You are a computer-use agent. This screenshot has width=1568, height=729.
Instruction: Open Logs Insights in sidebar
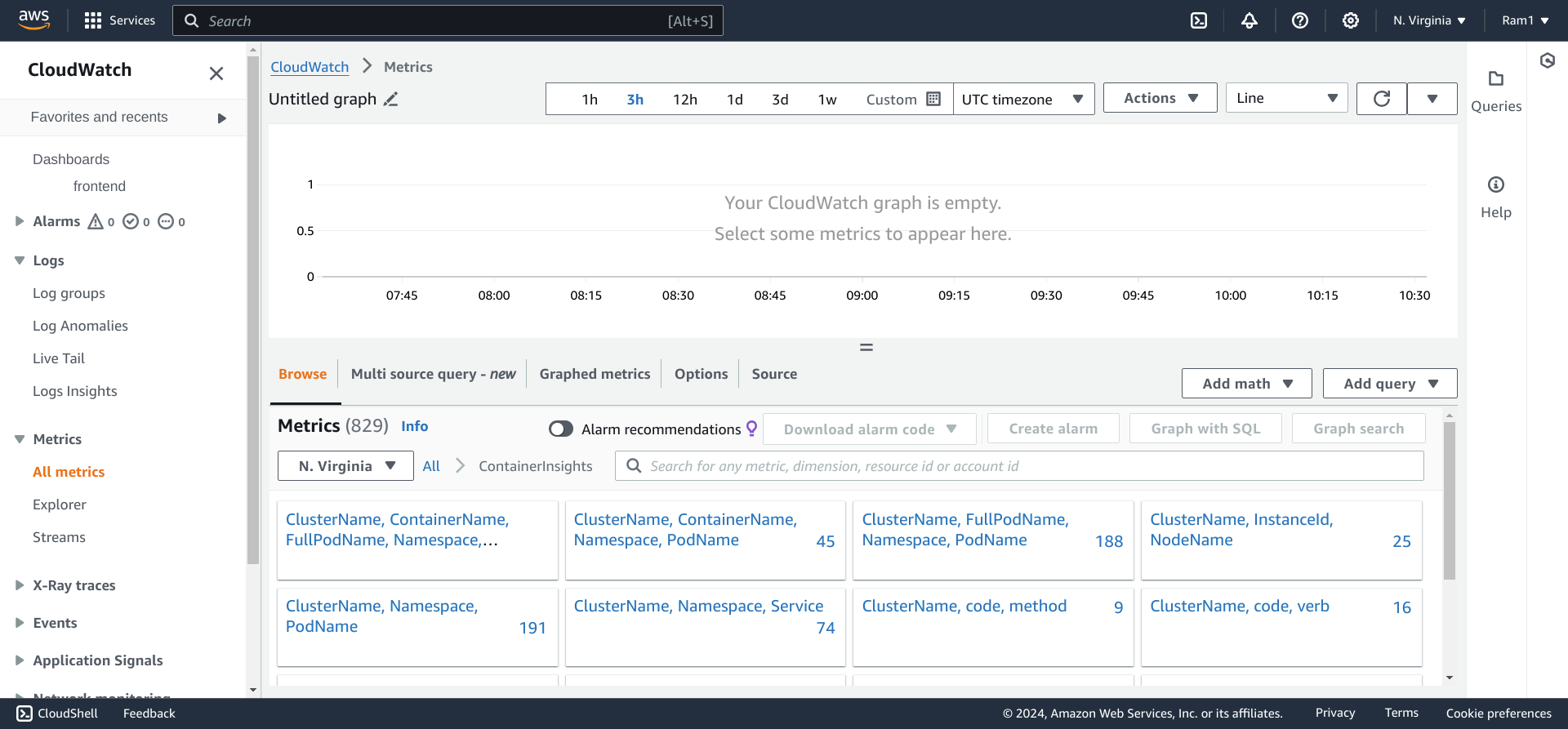pyautogui.click(x=75, y=391)
